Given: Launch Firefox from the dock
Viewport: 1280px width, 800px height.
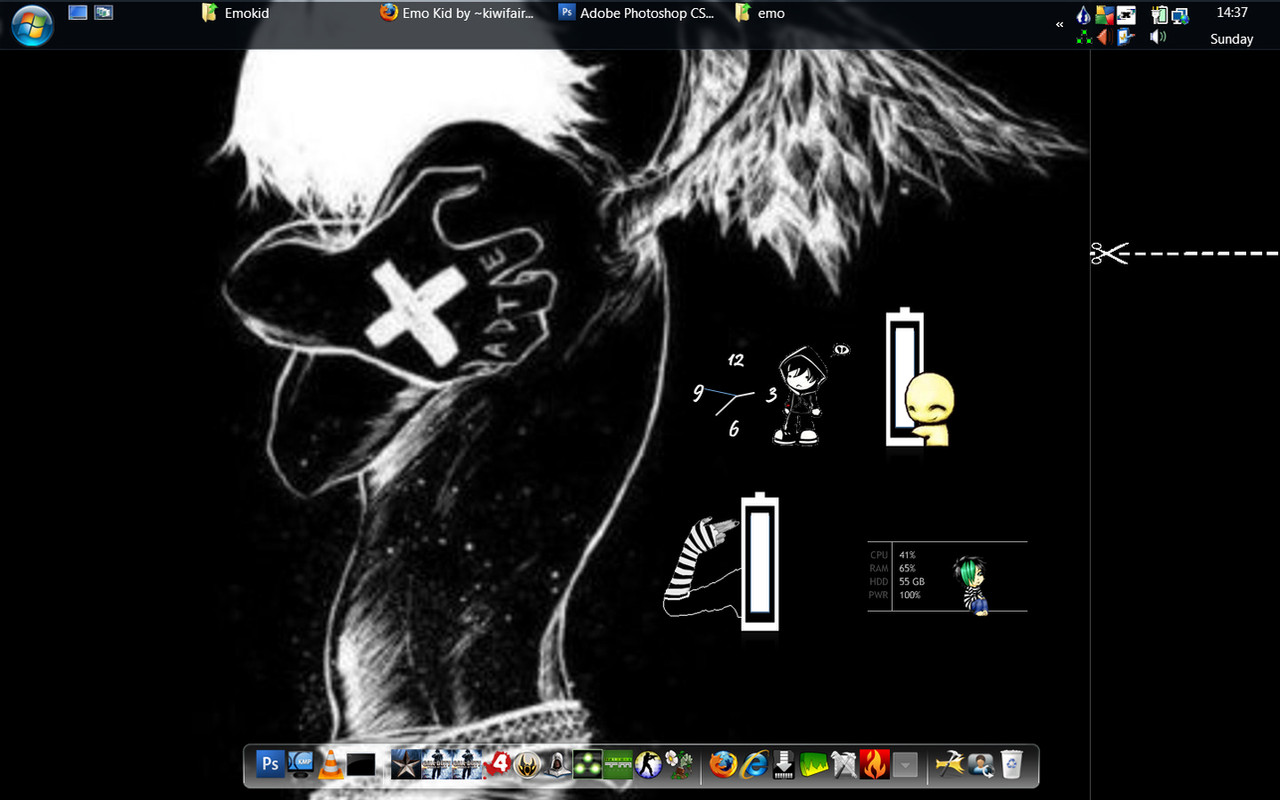Looking at the screenshot, I should coord(723,765).
